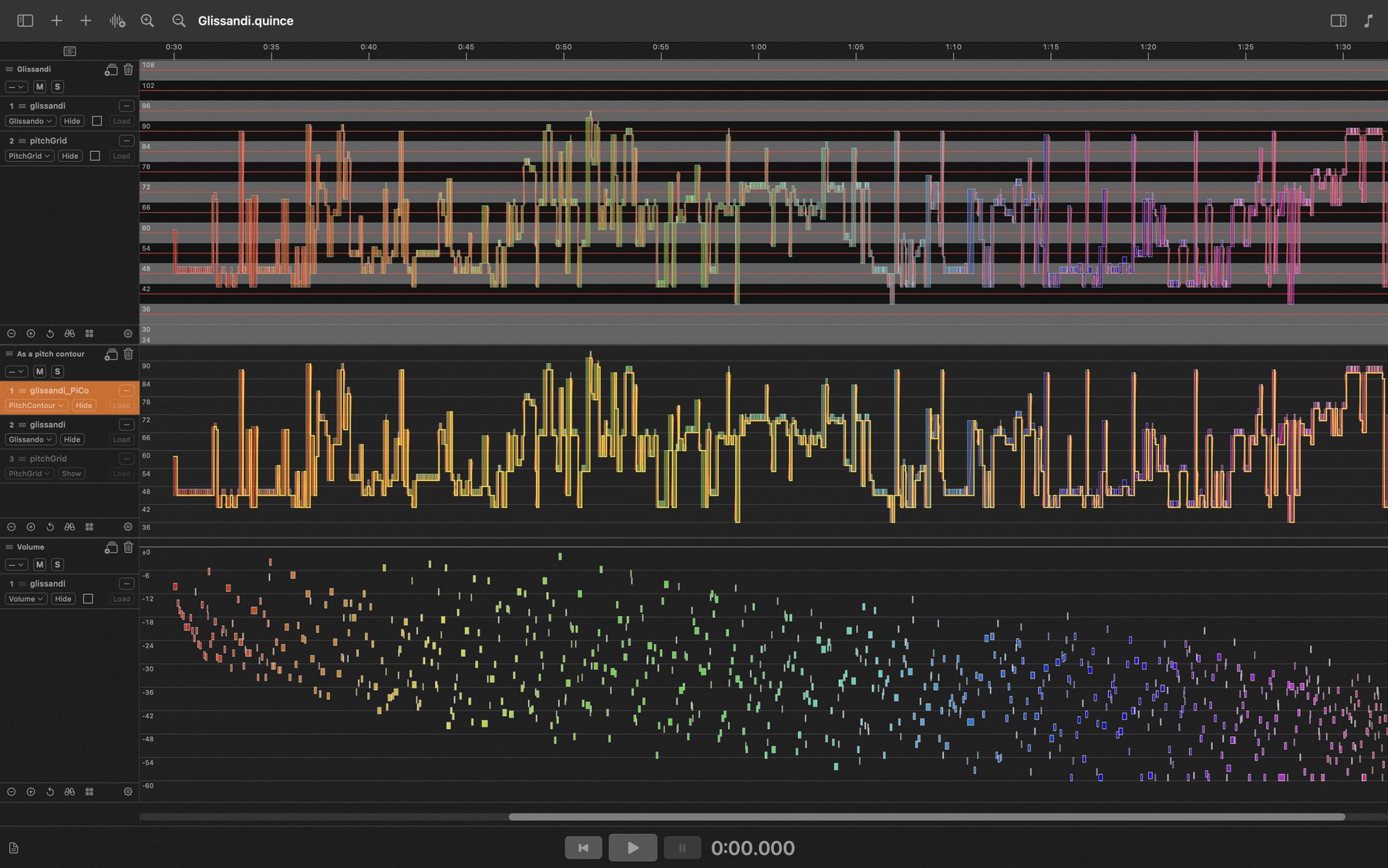Toggle the right inspector panel icon
1388x868 pixels.
(1339, 21)
